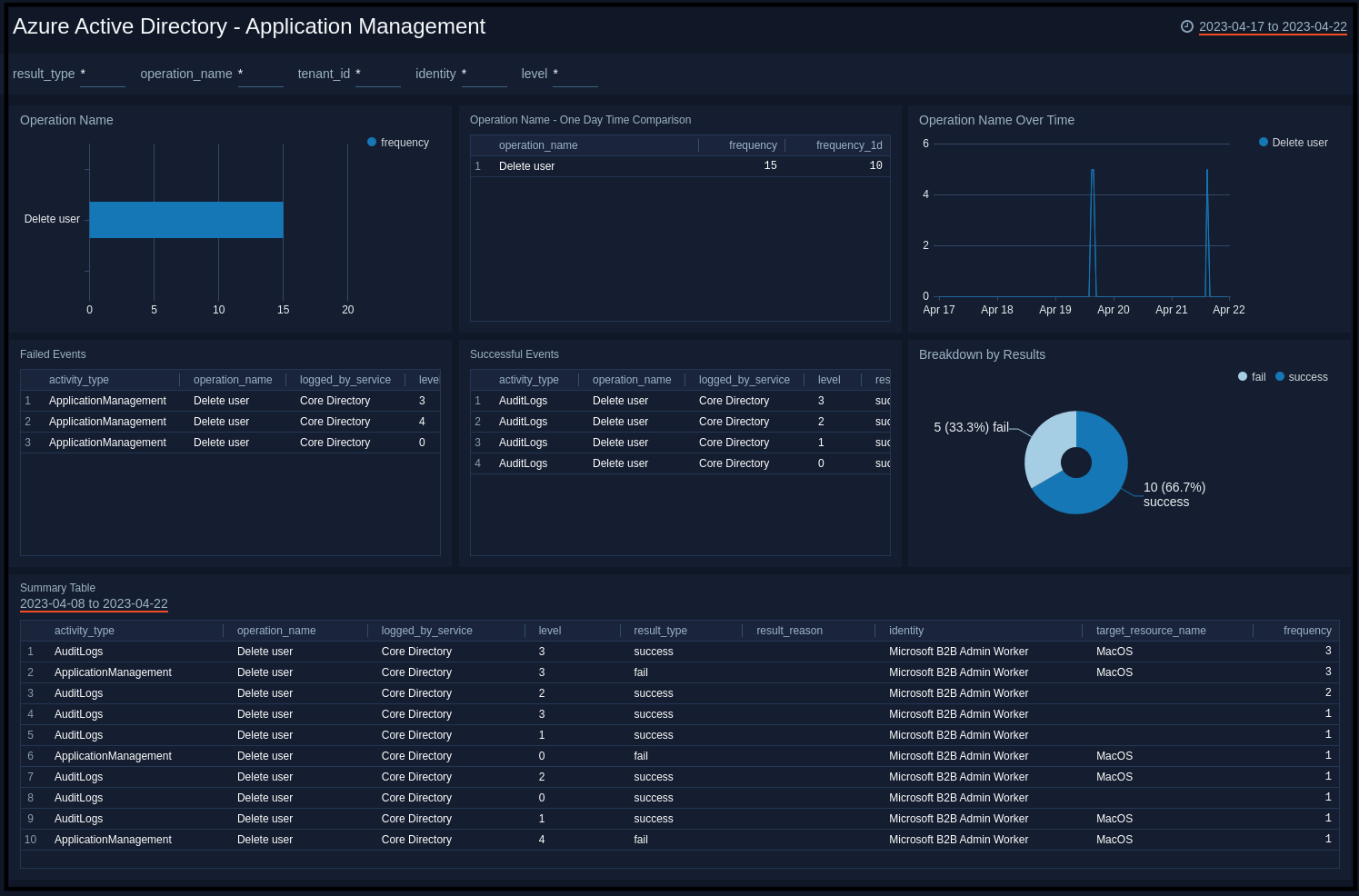Click the Delete user bar in the chart

pyautogui.click(x=186, y=220)
